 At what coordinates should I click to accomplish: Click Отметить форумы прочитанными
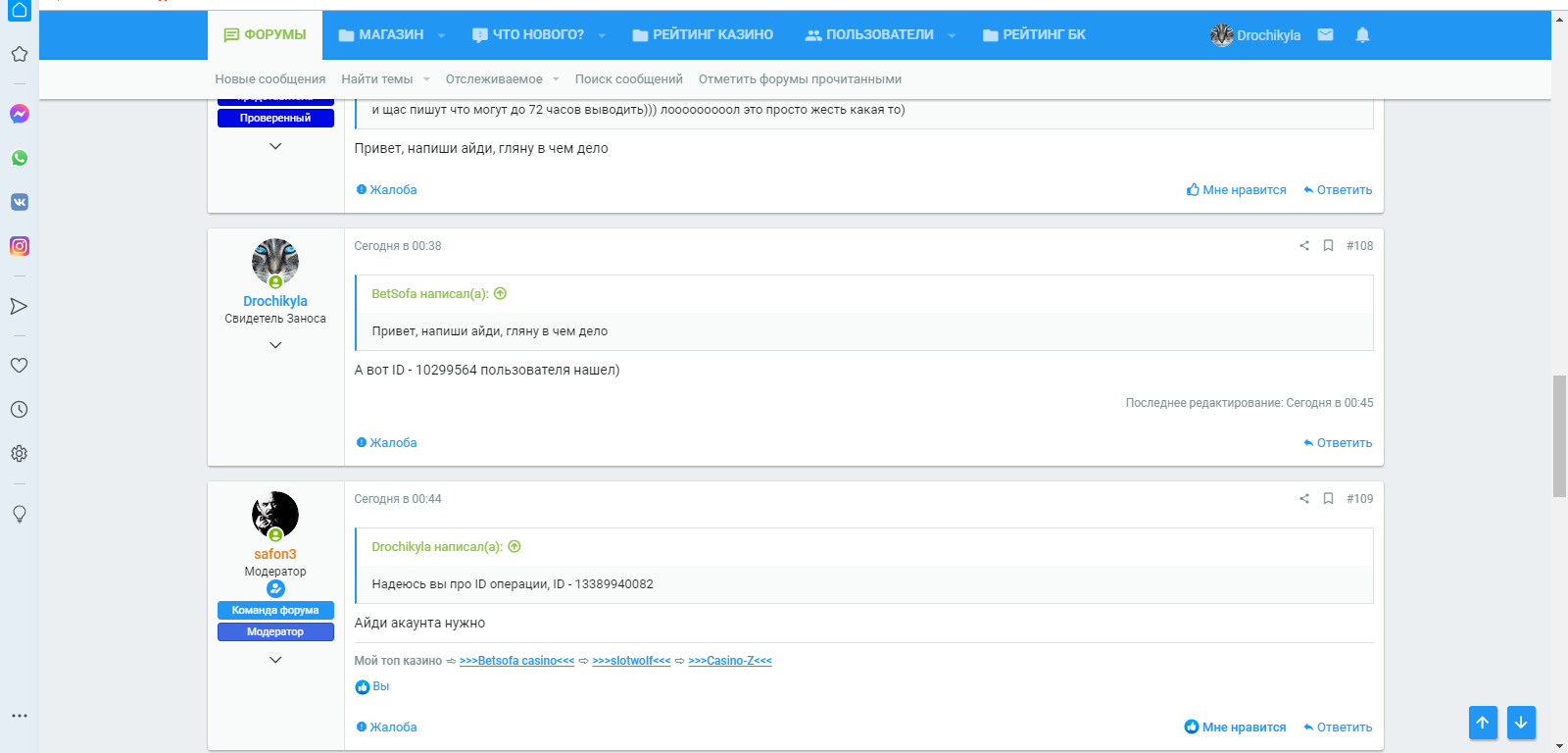[800, 79]
